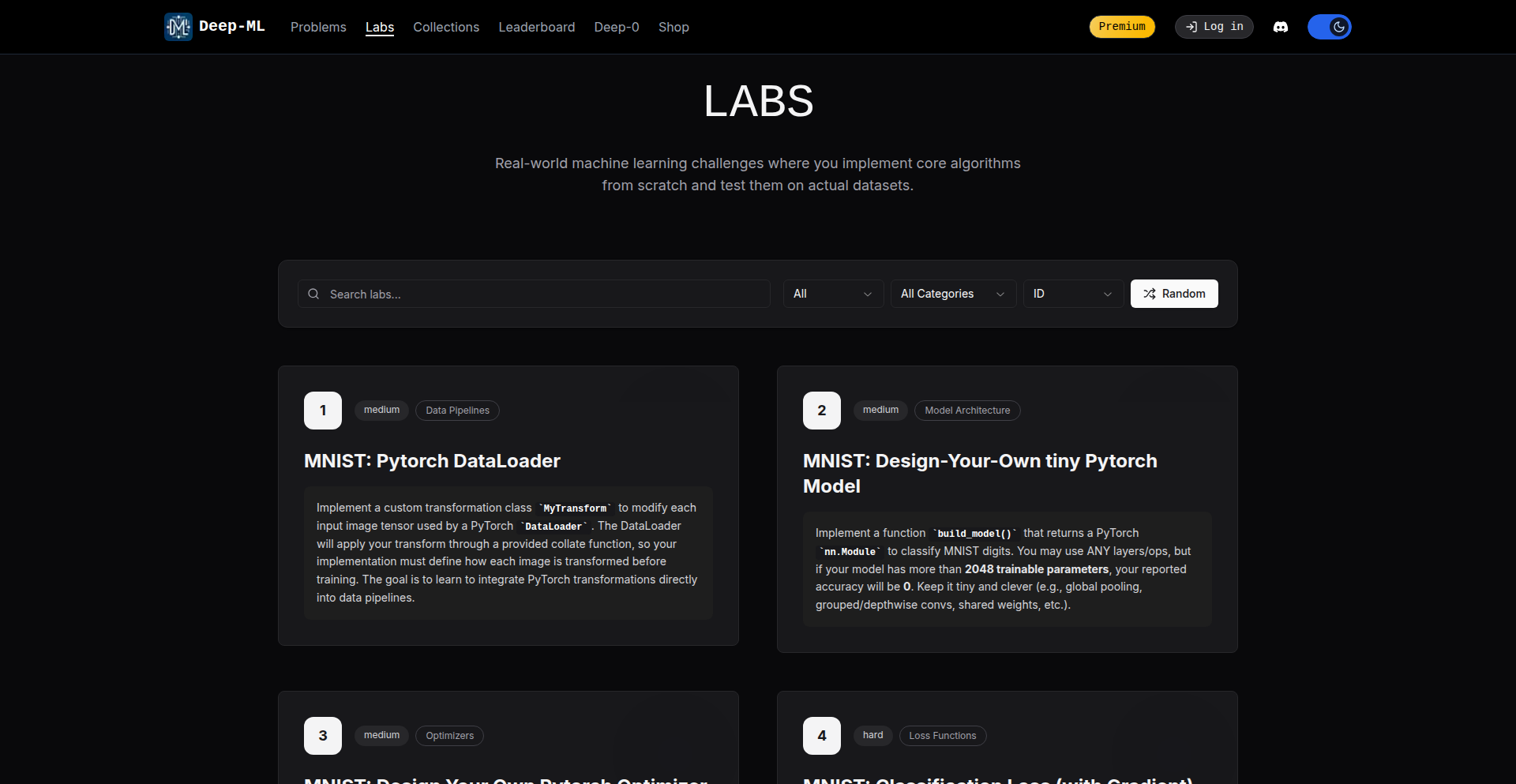Open the Collections page

[446, 27]
